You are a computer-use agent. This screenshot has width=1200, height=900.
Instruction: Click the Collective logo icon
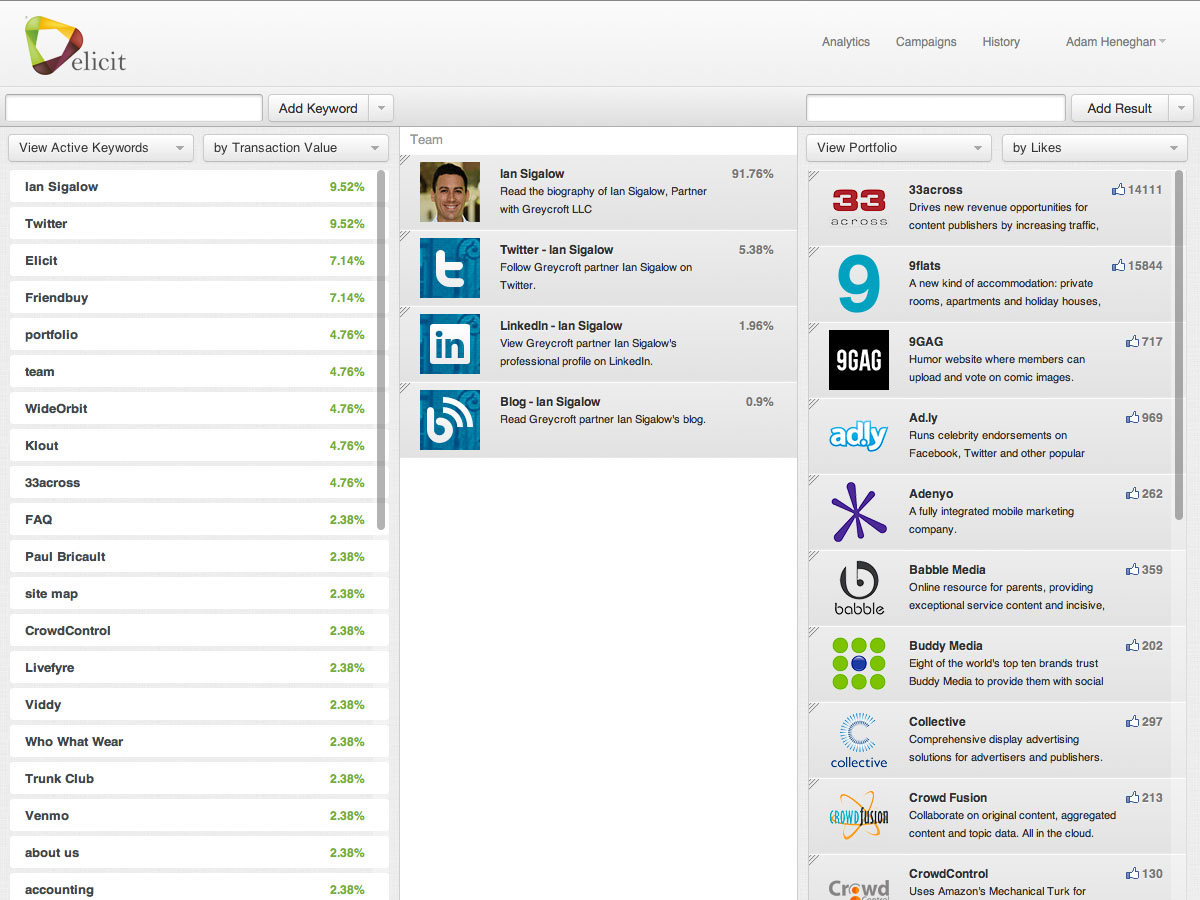coord(859,740)
